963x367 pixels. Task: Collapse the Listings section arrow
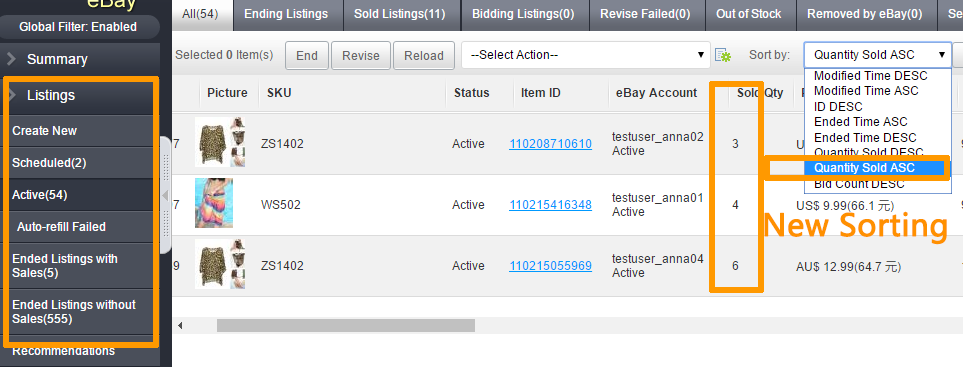(x=12, y=95)
